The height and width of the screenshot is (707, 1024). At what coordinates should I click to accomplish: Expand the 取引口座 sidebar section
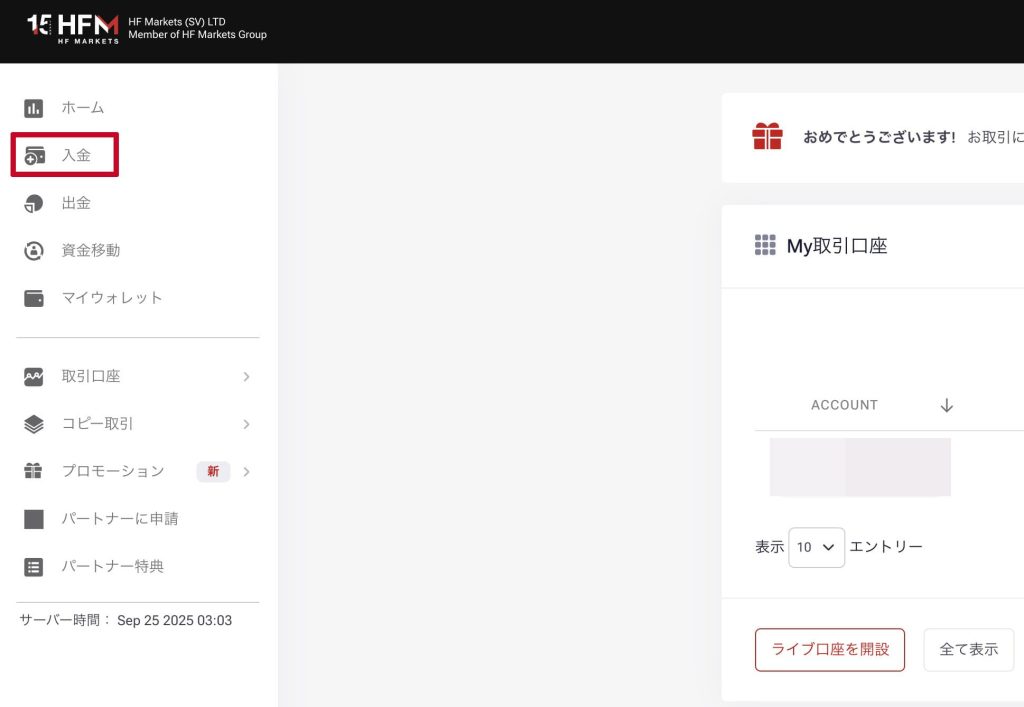246,376
